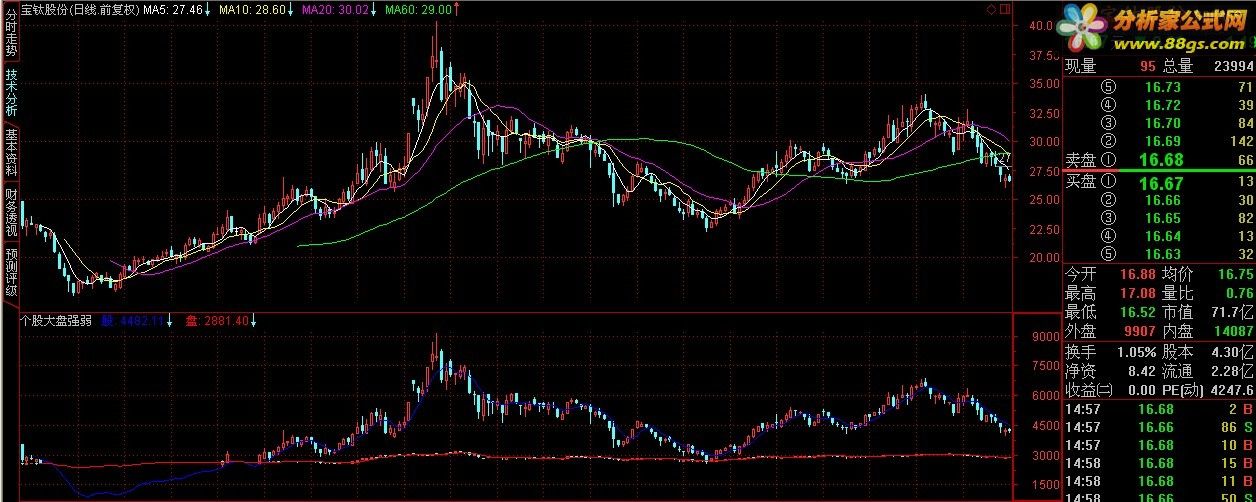1256x502 pixels.
Task: Click the PE(动) value 4247.6
Action: pos(1232,390)
